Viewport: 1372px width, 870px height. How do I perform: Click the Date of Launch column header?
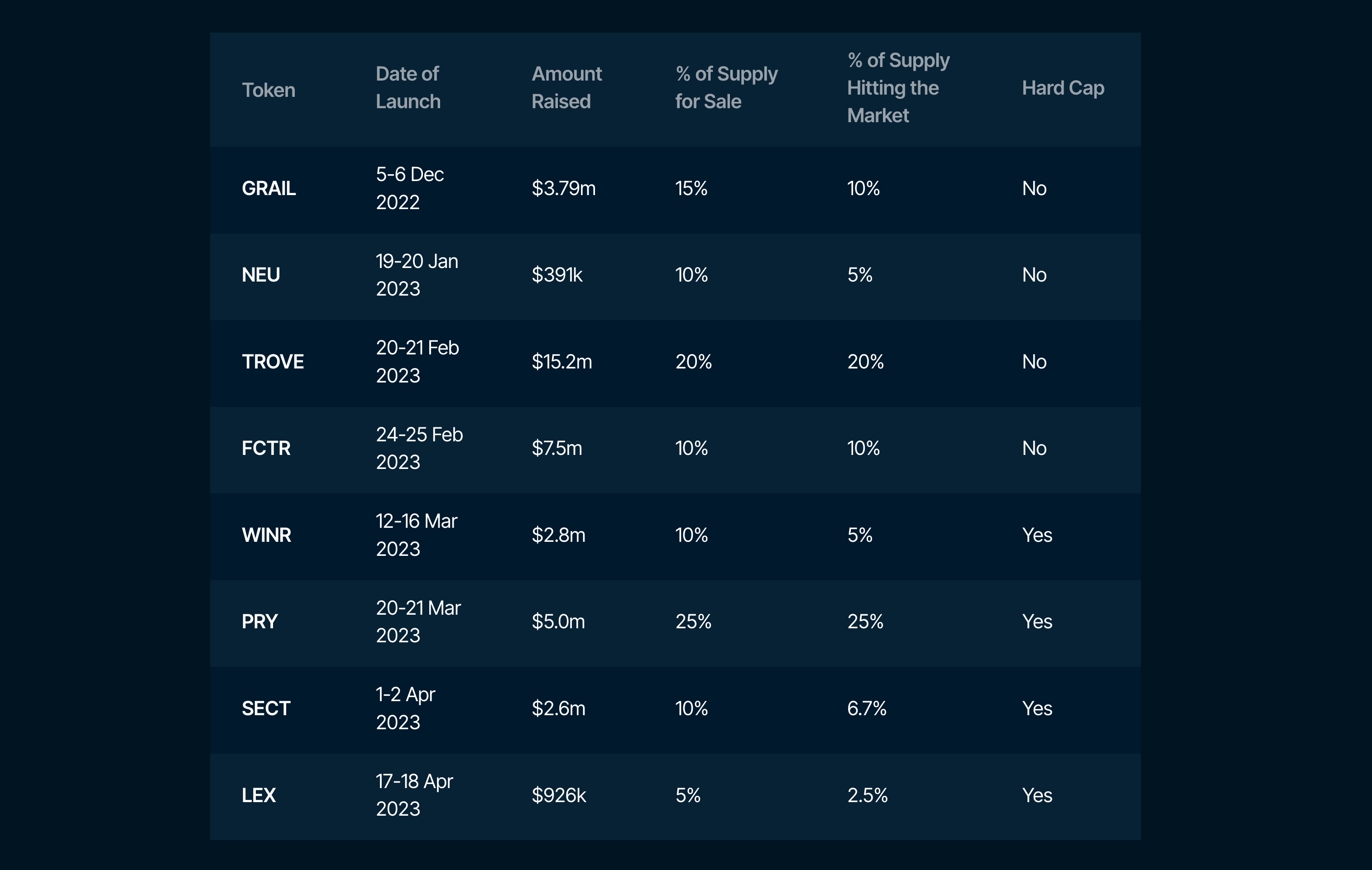pyautogui.click(x=408, y=88)
